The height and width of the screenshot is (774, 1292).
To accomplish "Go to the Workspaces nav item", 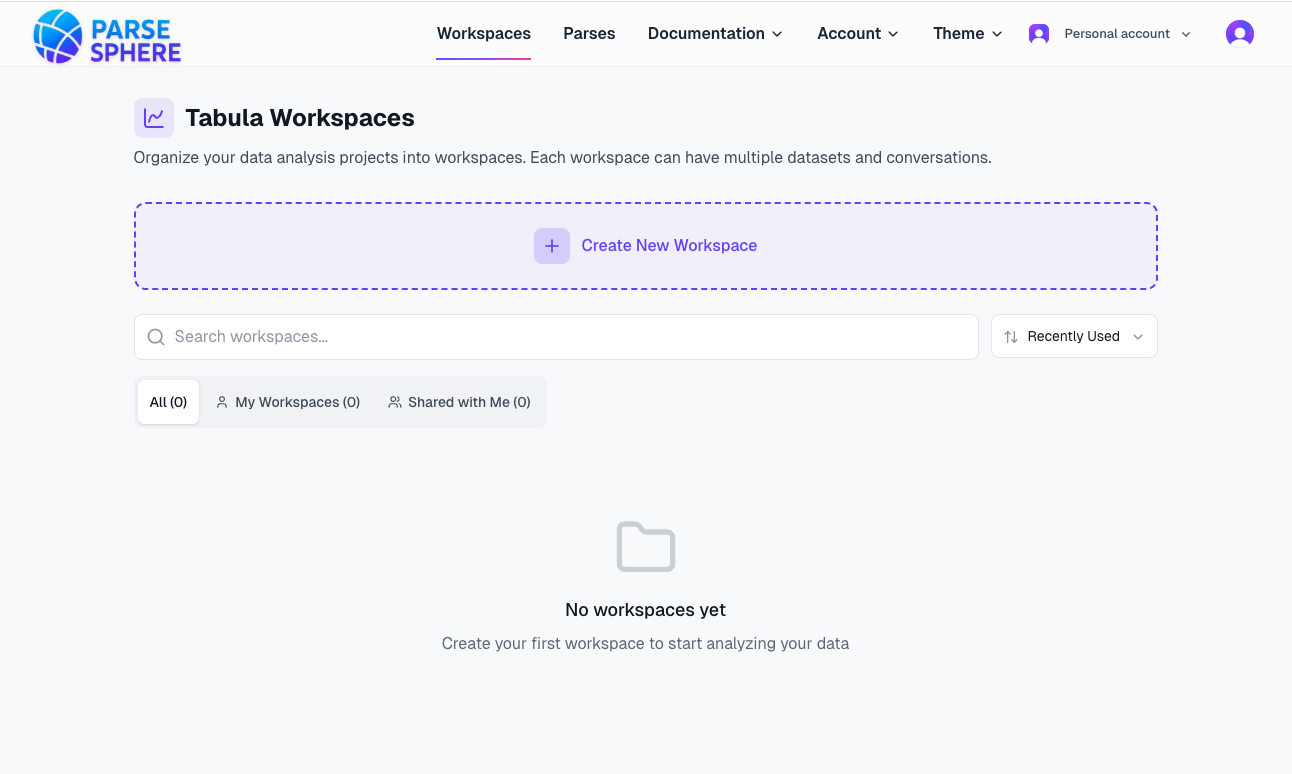I will pos(484,34).
